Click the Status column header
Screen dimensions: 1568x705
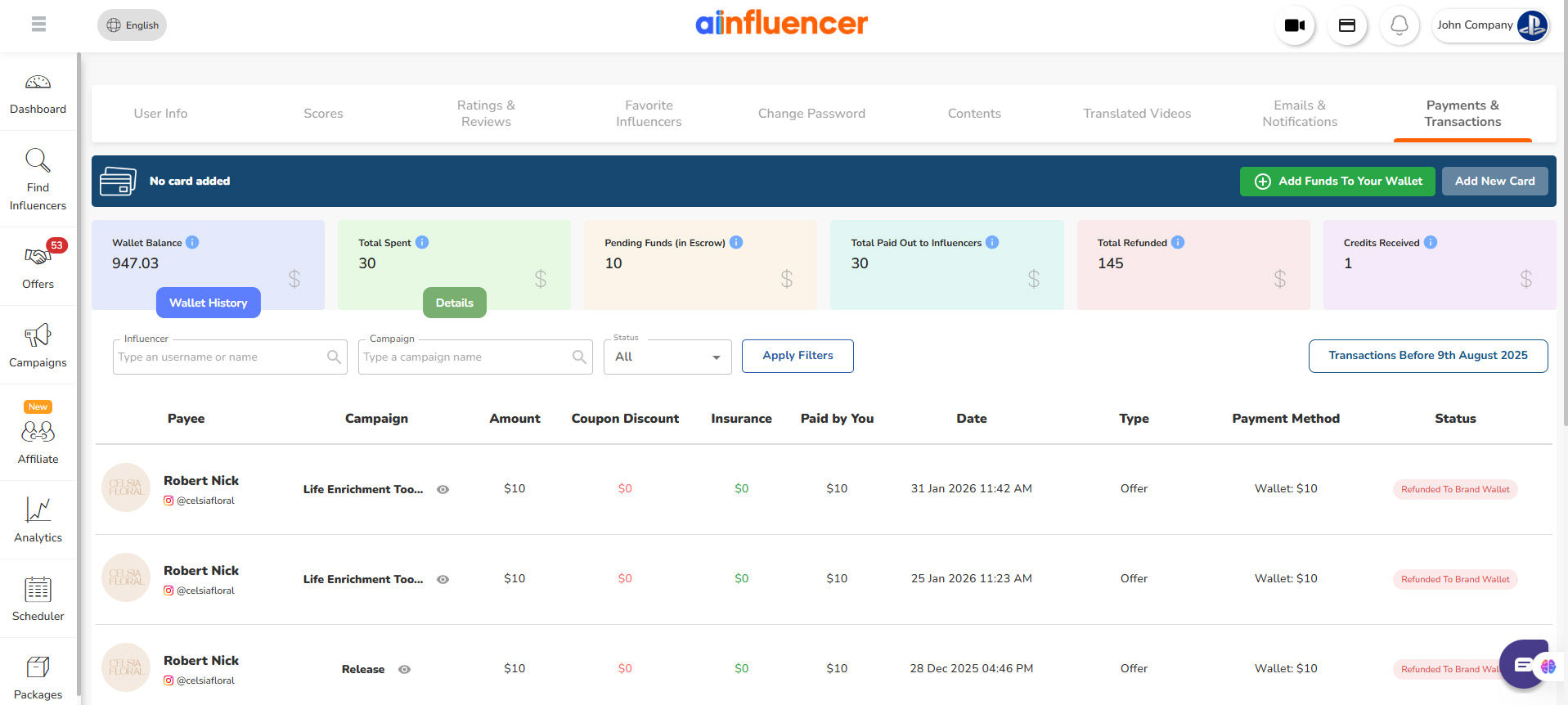(x=1455, y=418)
